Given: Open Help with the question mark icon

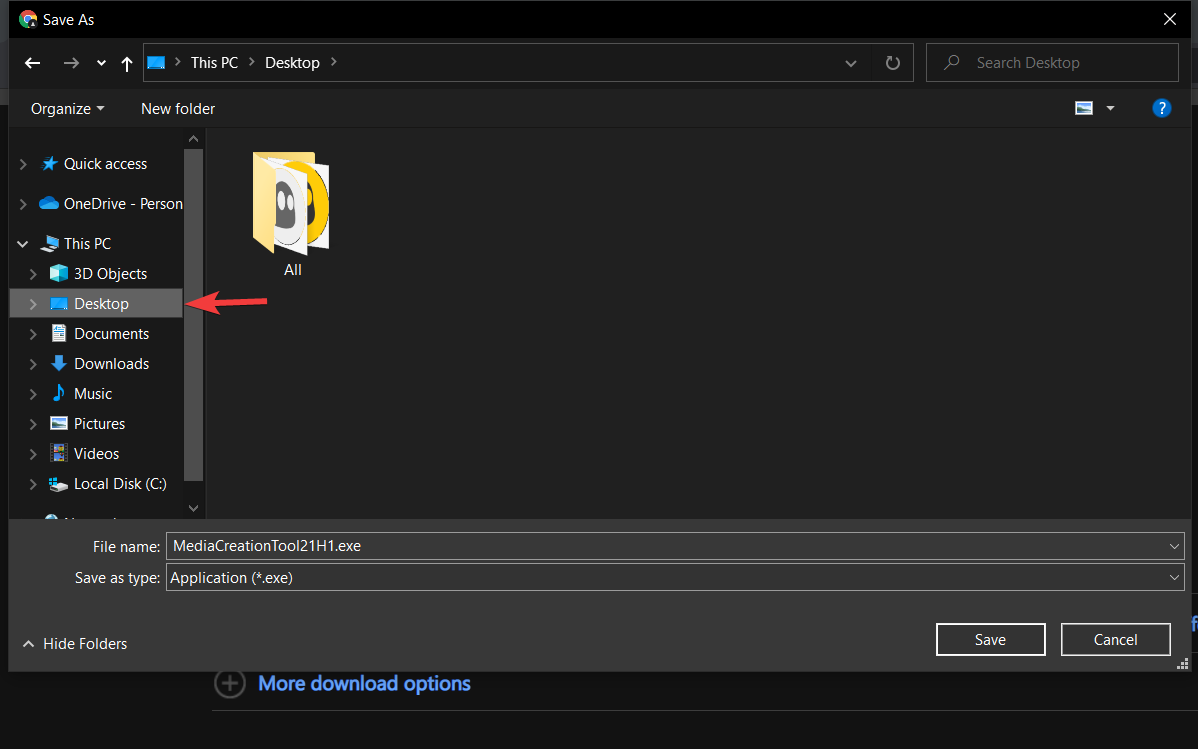Looking at the screenshot, I should point(1161,109).
